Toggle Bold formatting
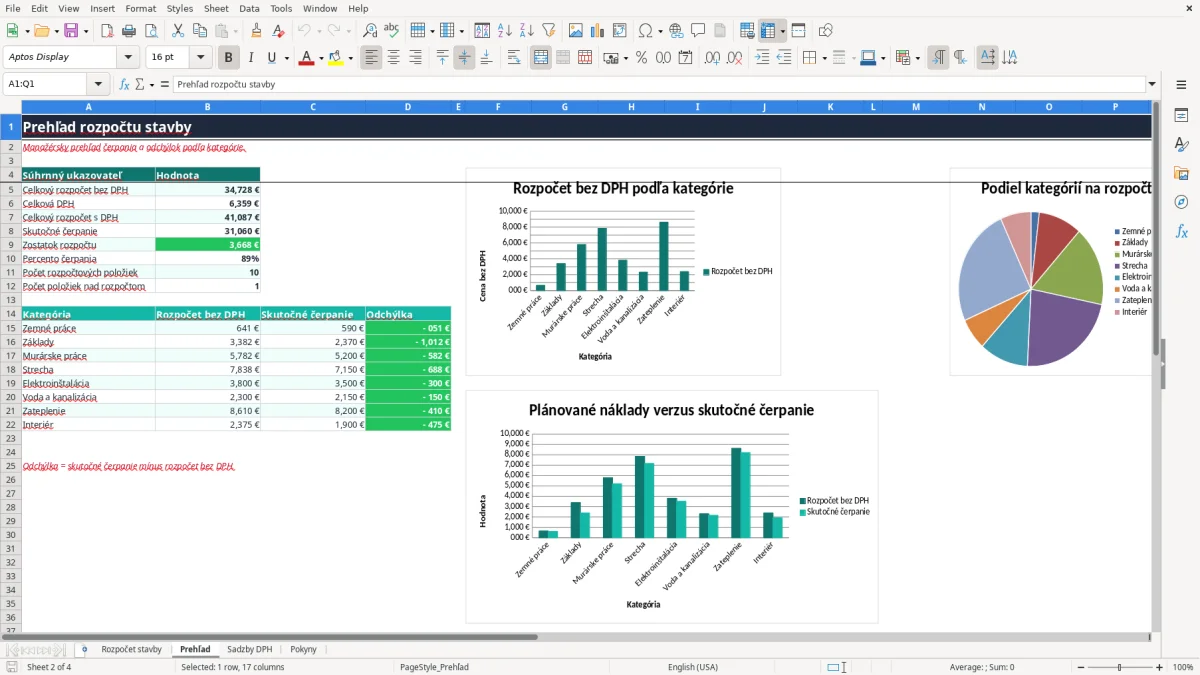Viewport: 1200px width, 675px height. 229,58
